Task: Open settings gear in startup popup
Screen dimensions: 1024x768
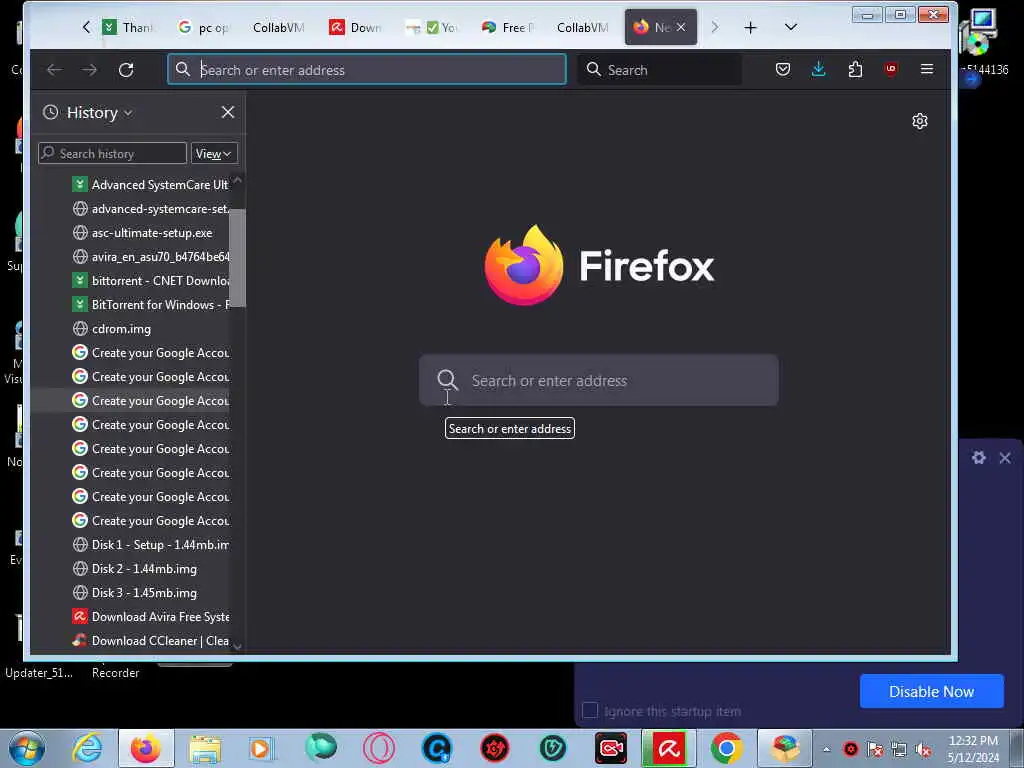Action: click(x=978, y=458)
